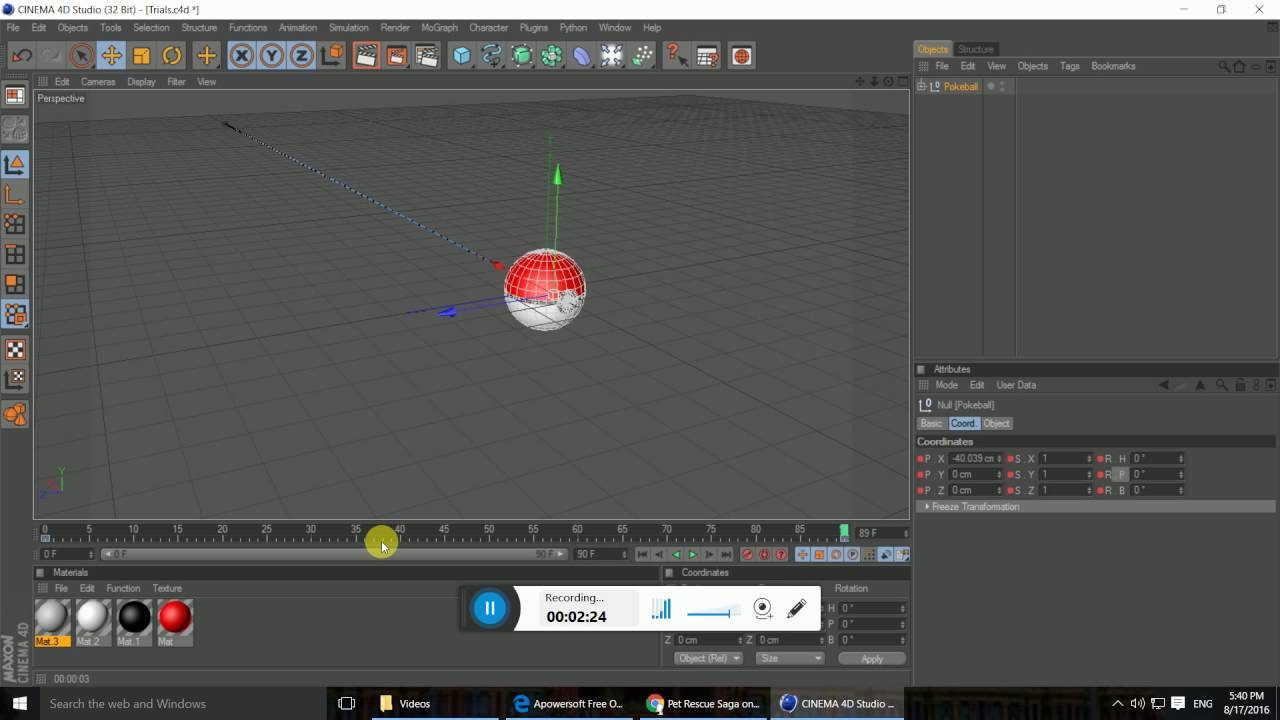Open the deformer objects icon
Image resolution: width=1280 pixels, height=720 pixels.
pyautogui.click(x=581, y=56)
